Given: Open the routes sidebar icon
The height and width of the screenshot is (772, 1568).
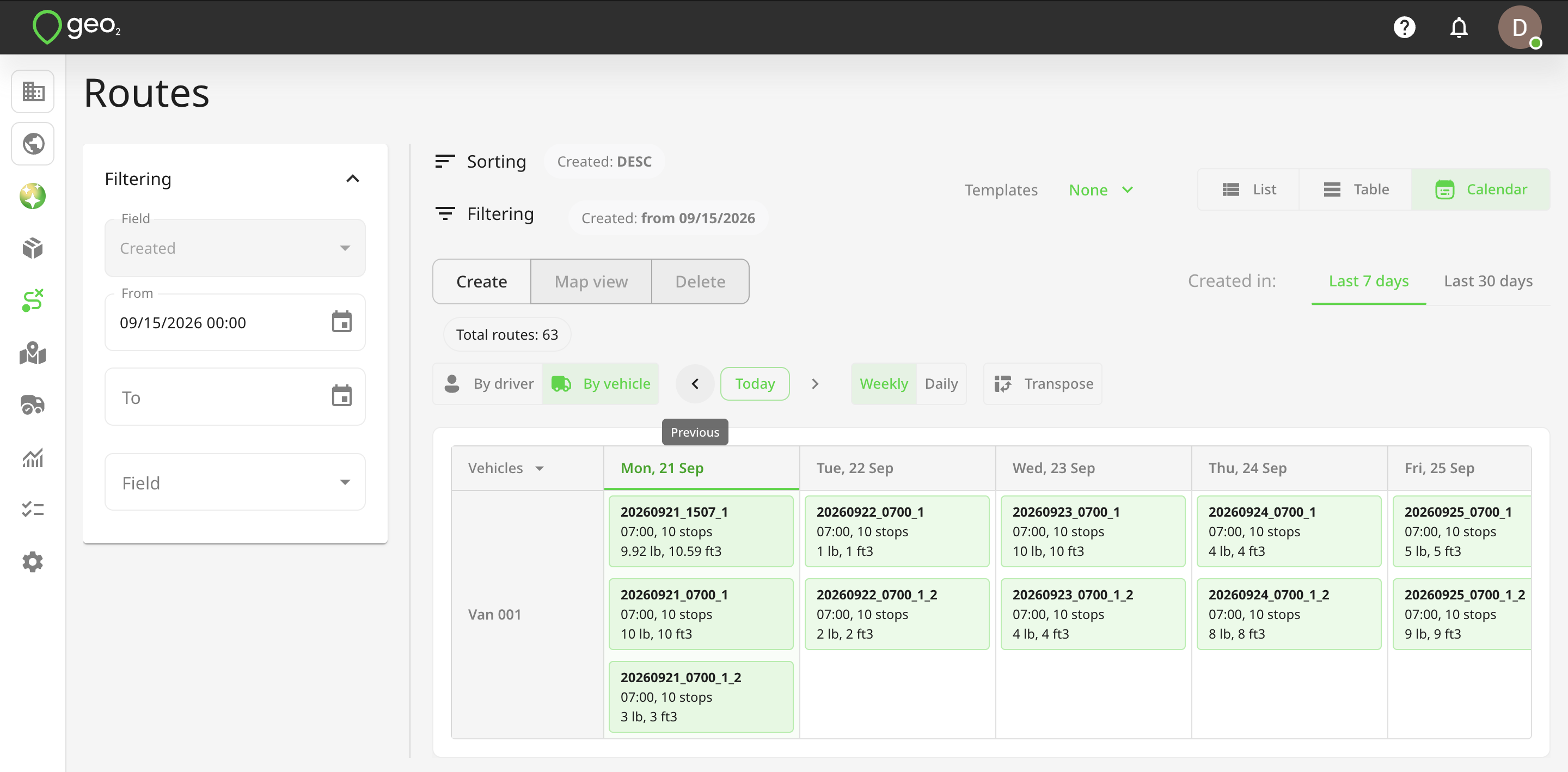Looking at the screenshot, I should tap(33, 300).
